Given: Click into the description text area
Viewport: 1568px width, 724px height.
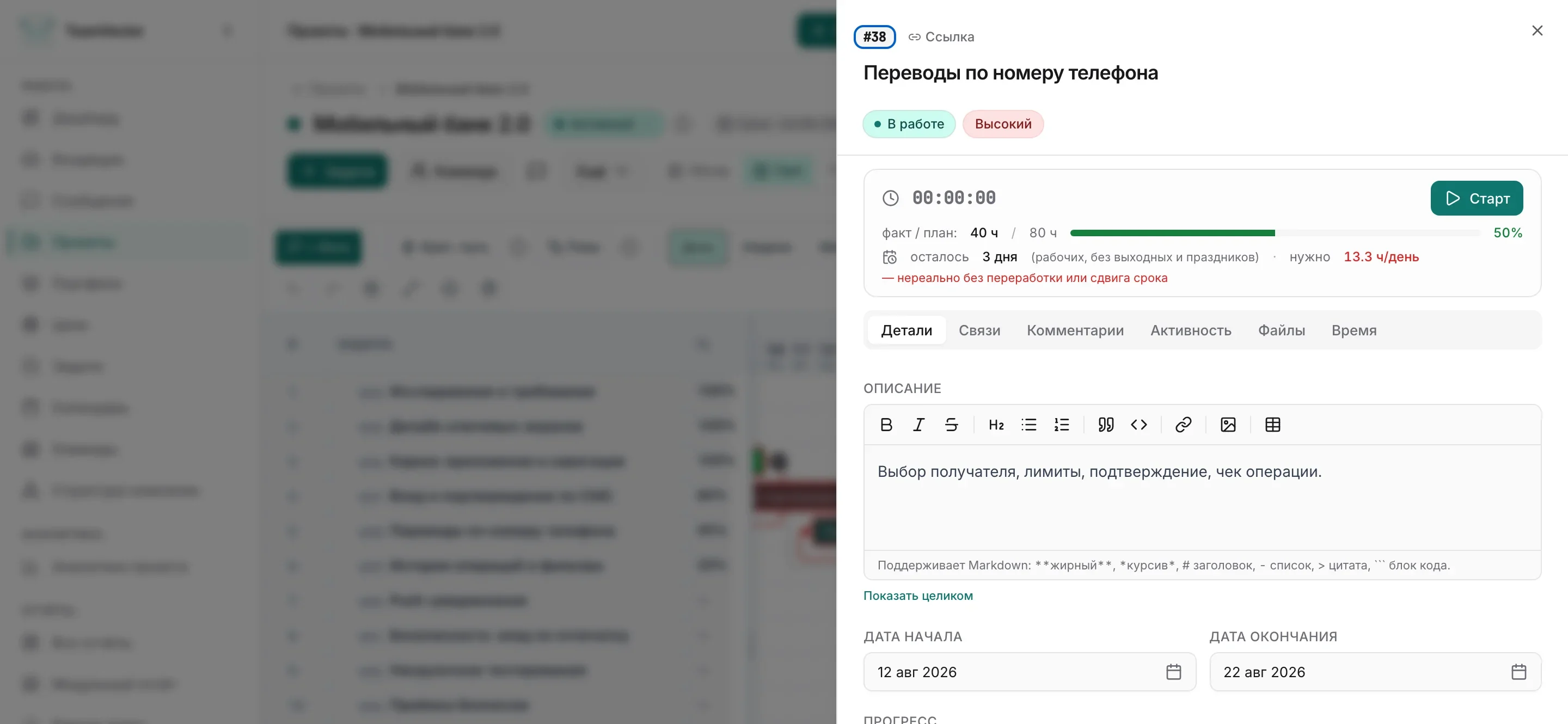Looking at the screenshot, I should [1202, 497].
